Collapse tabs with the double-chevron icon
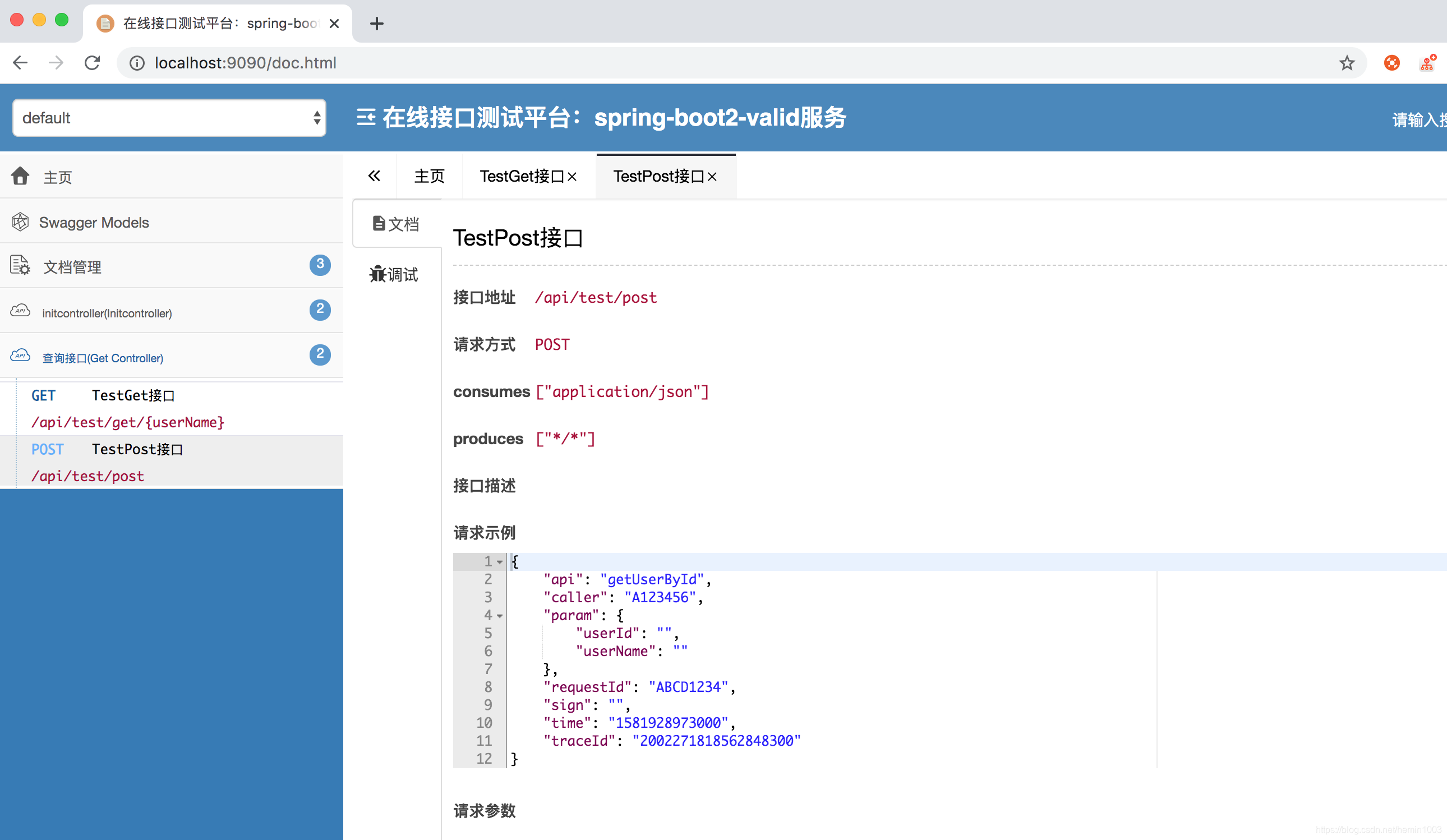 [375, 176]
